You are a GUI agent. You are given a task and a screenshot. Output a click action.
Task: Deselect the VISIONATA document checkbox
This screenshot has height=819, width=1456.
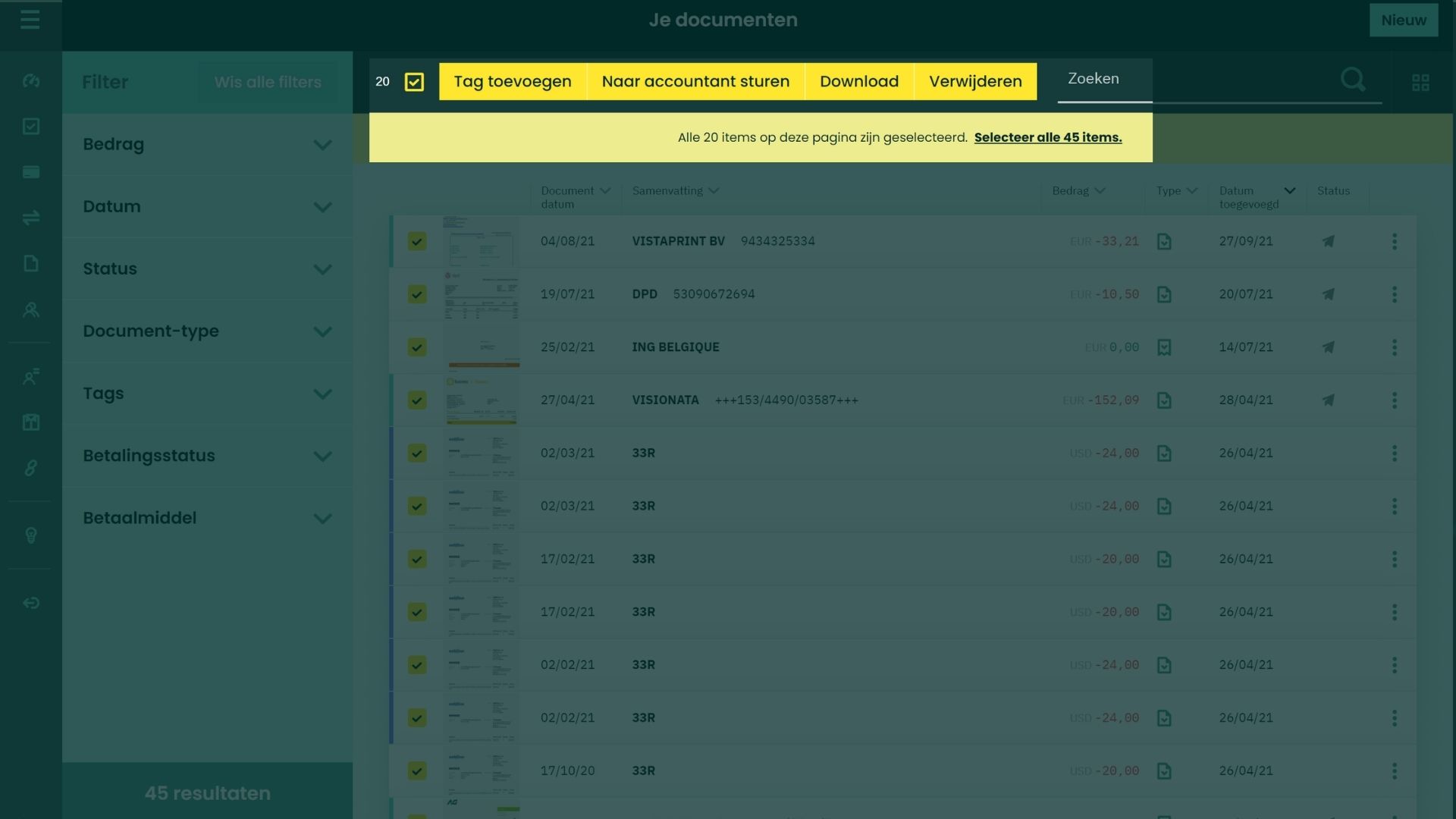point(417,400)
